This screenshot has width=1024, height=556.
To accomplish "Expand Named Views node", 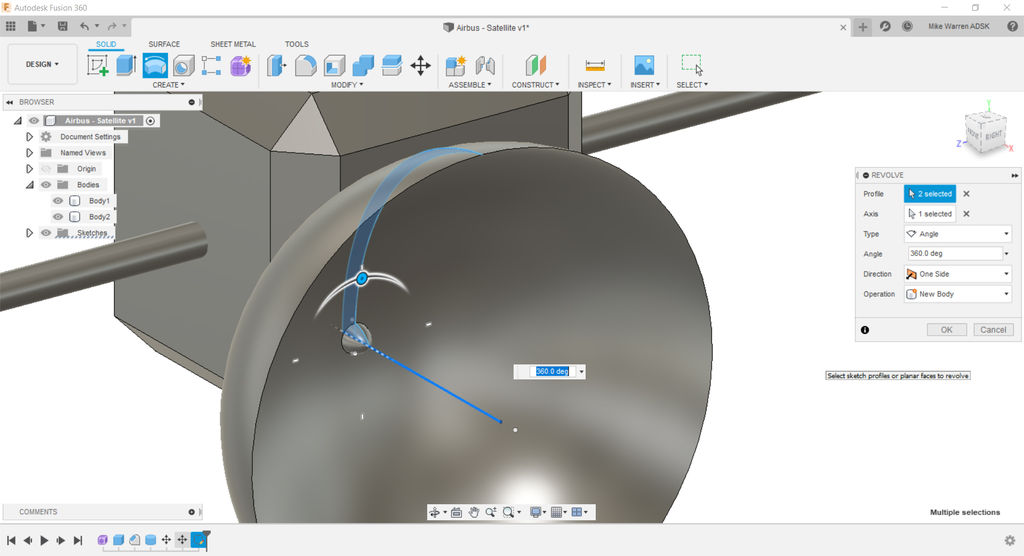I will click(x=29, y=153).
